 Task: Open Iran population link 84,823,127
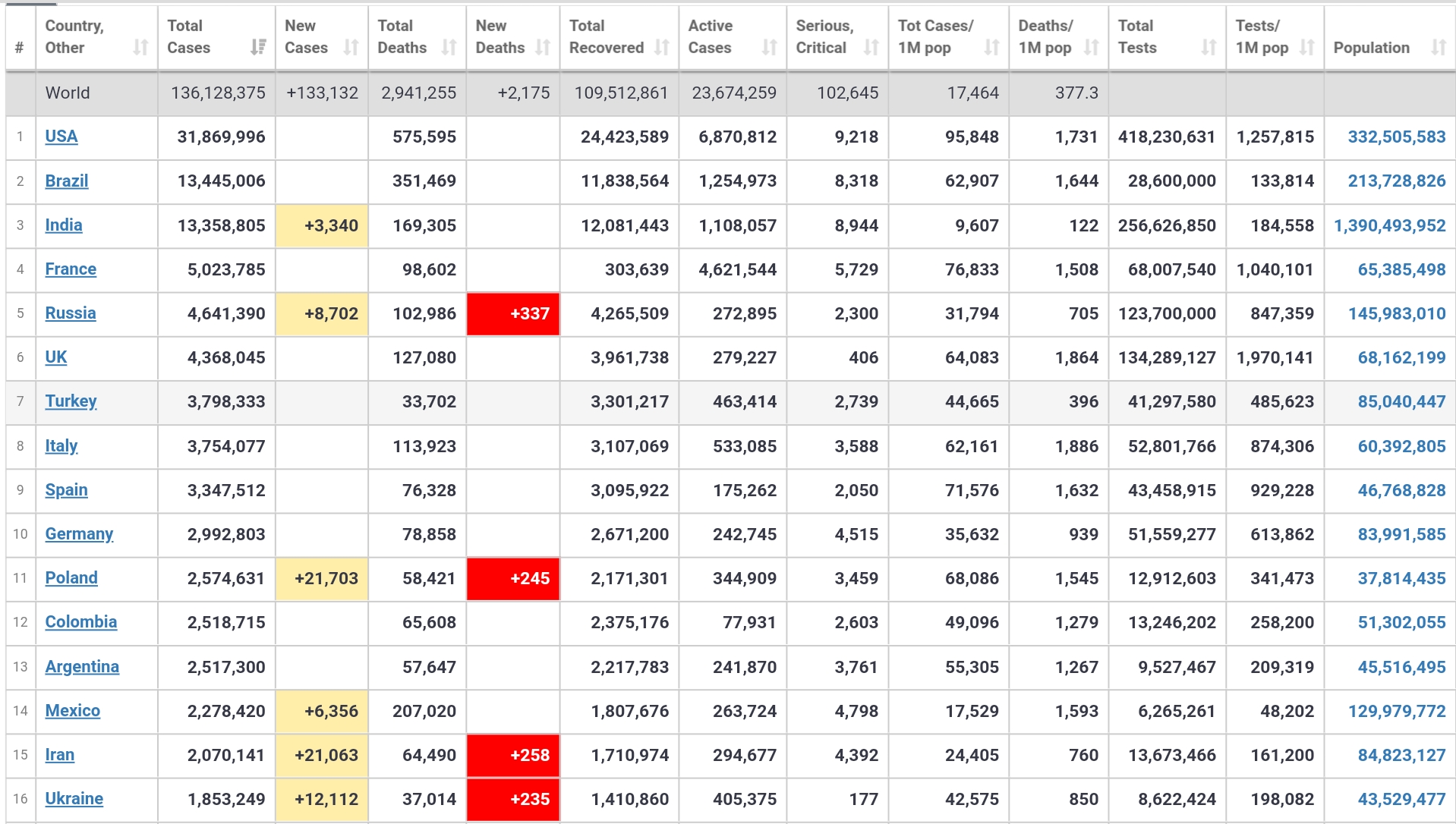[x=1402, y=755]
